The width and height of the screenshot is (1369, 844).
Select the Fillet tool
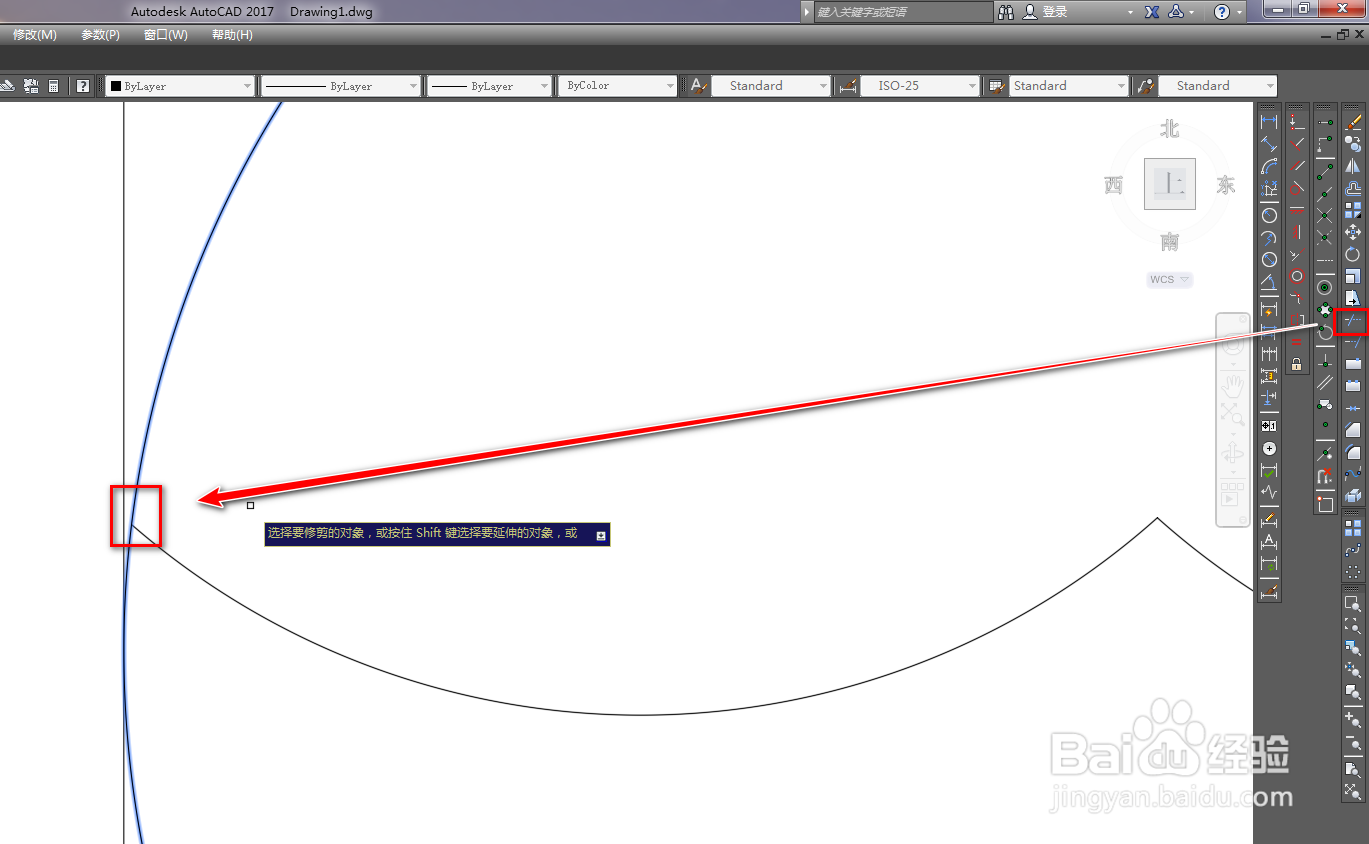point(1353,451)
